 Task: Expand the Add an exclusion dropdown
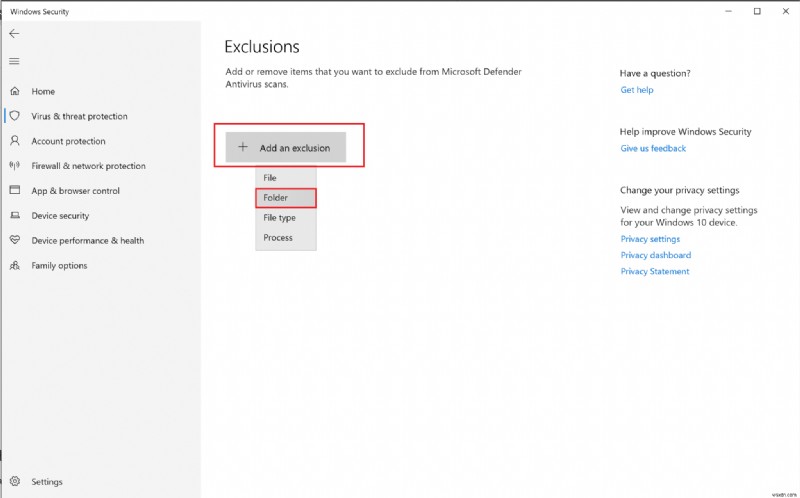click(285, 148)
